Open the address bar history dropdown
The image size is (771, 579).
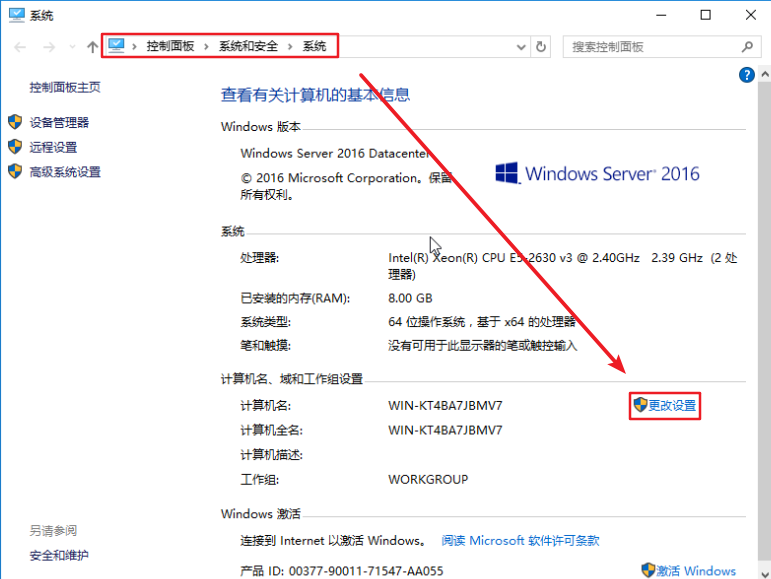point(521,47)
